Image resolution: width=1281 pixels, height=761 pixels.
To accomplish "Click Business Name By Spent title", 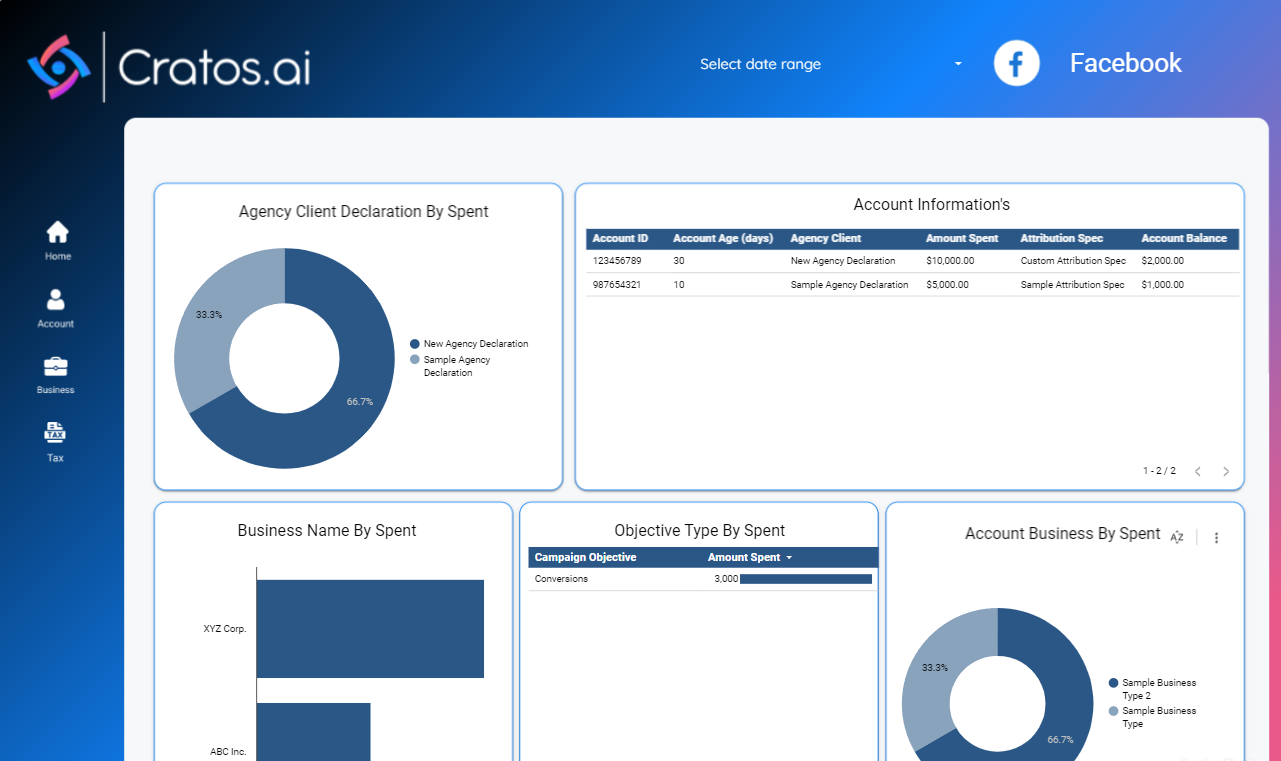I will [327, 531].
